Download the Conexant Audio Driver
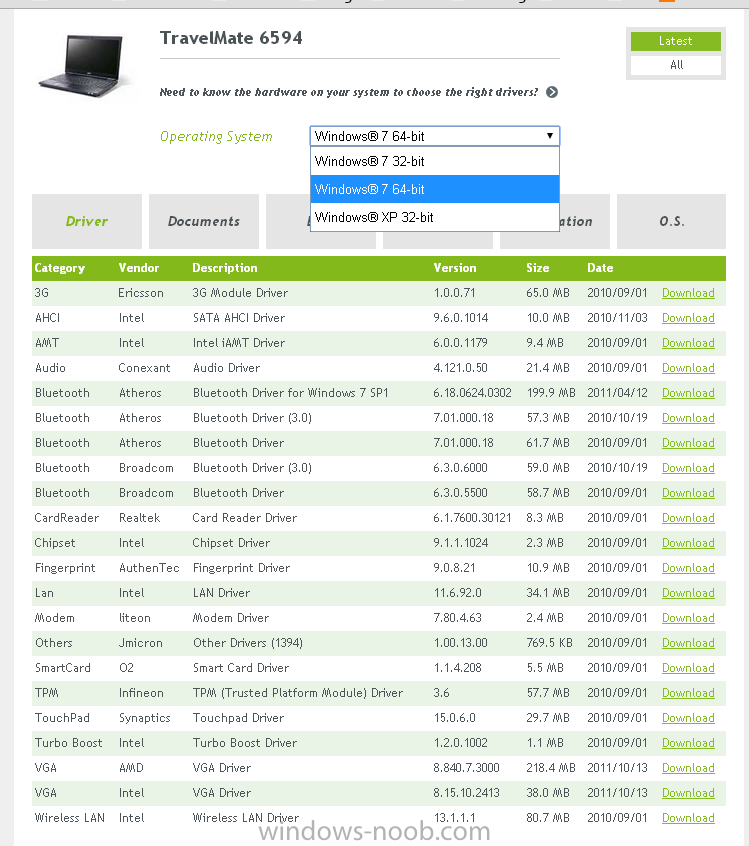 [688, 368]
